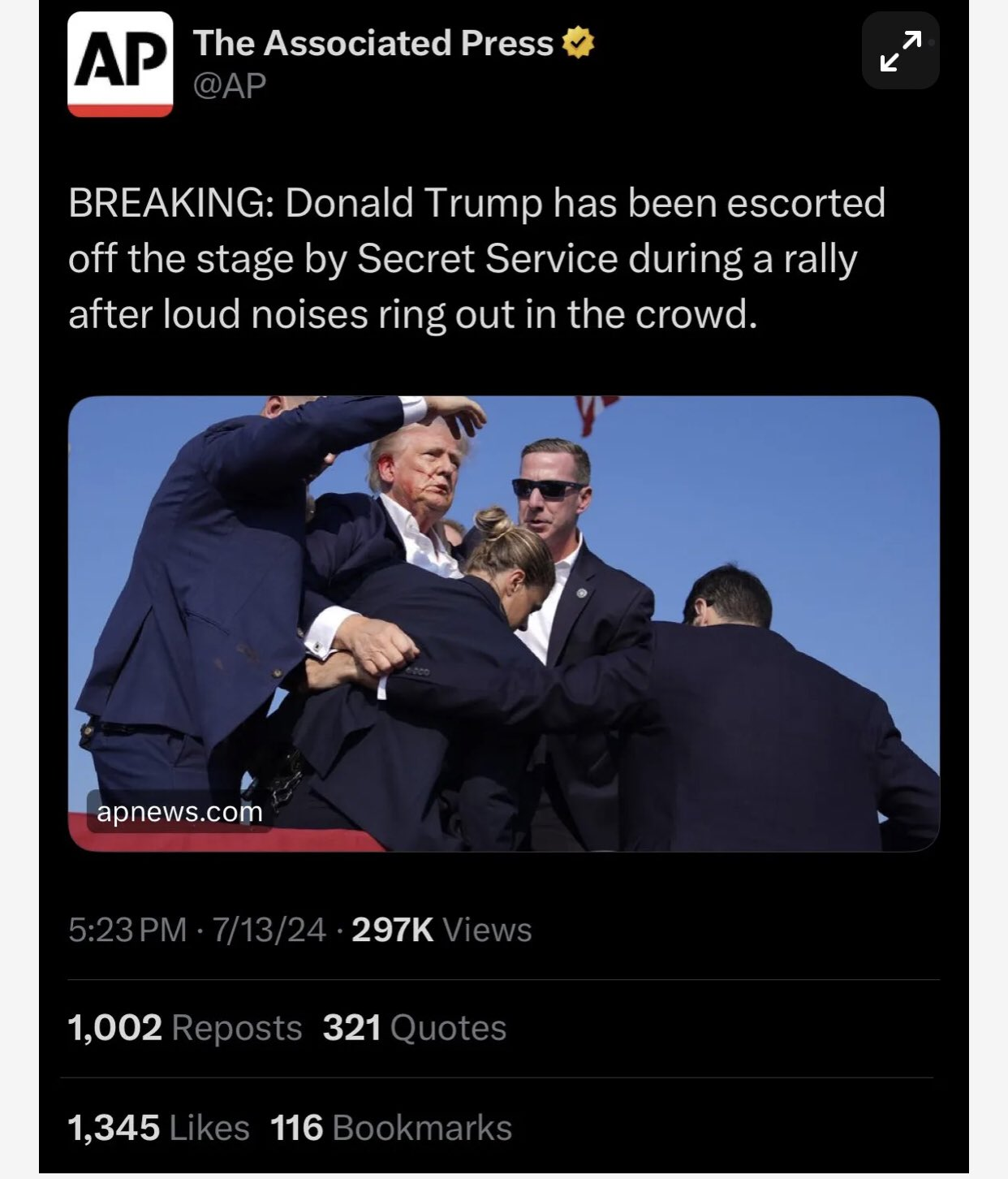The width and height of the screenshot is (1008, 1179).
Task: Open the 1,002 Reposts list
Action: tap(185, 1028)
